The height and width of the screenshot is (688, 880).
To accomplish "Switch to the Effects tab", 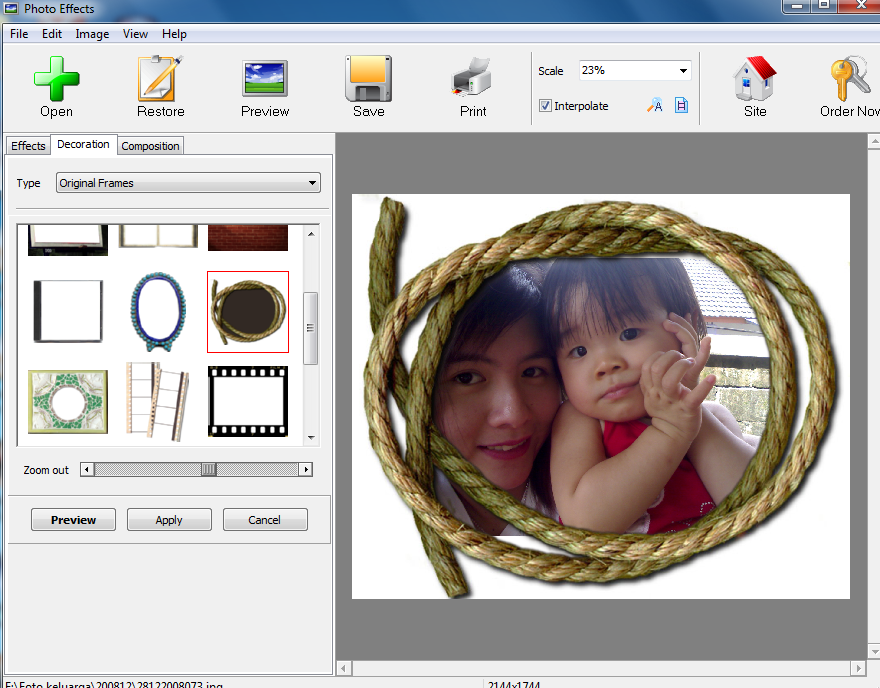I will tap(28, 146).
